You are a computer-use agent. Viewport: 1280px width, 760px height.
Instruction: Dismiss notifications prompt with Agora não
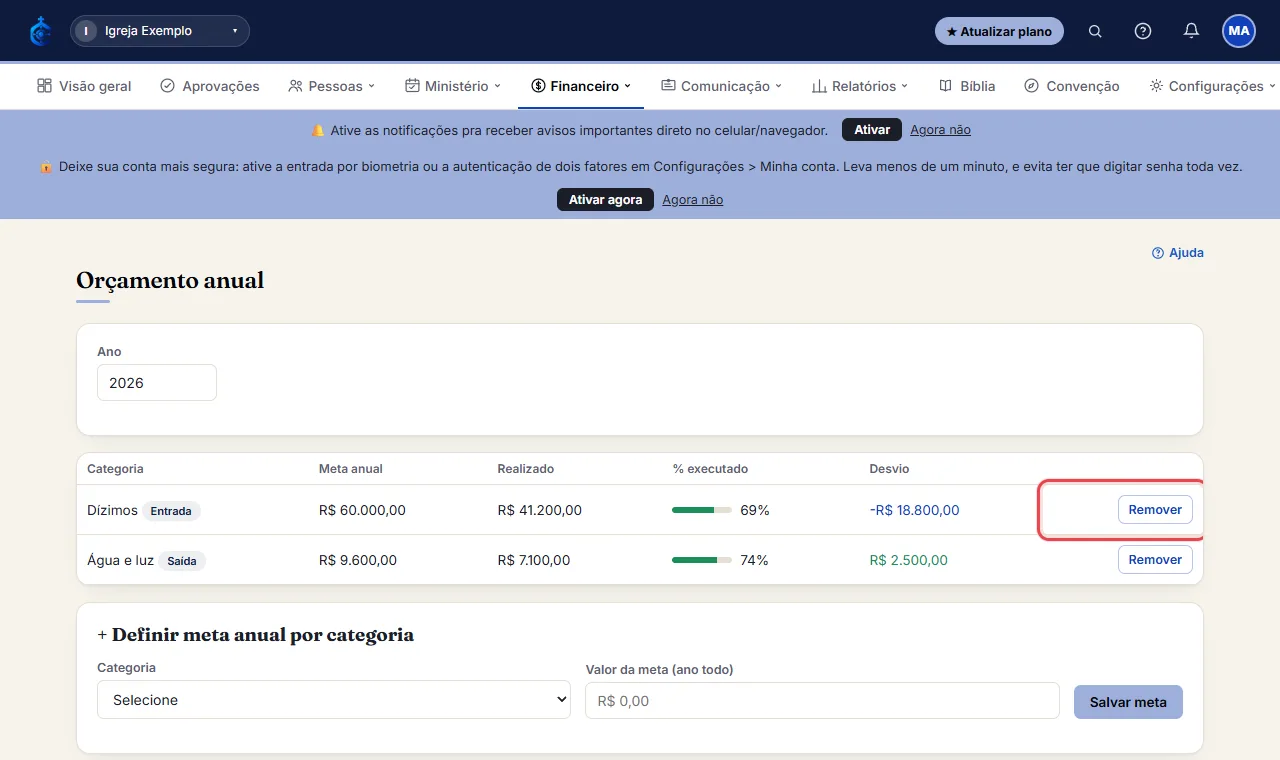point(940,130)
